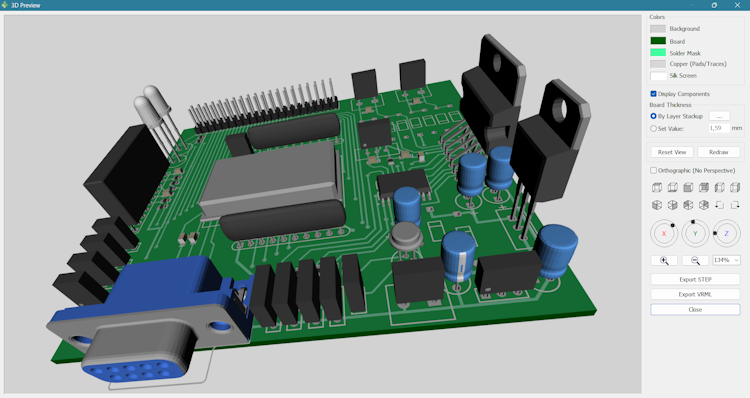Select the Set Value board thickness radio

pyautogui.click(x=653, y=128)
